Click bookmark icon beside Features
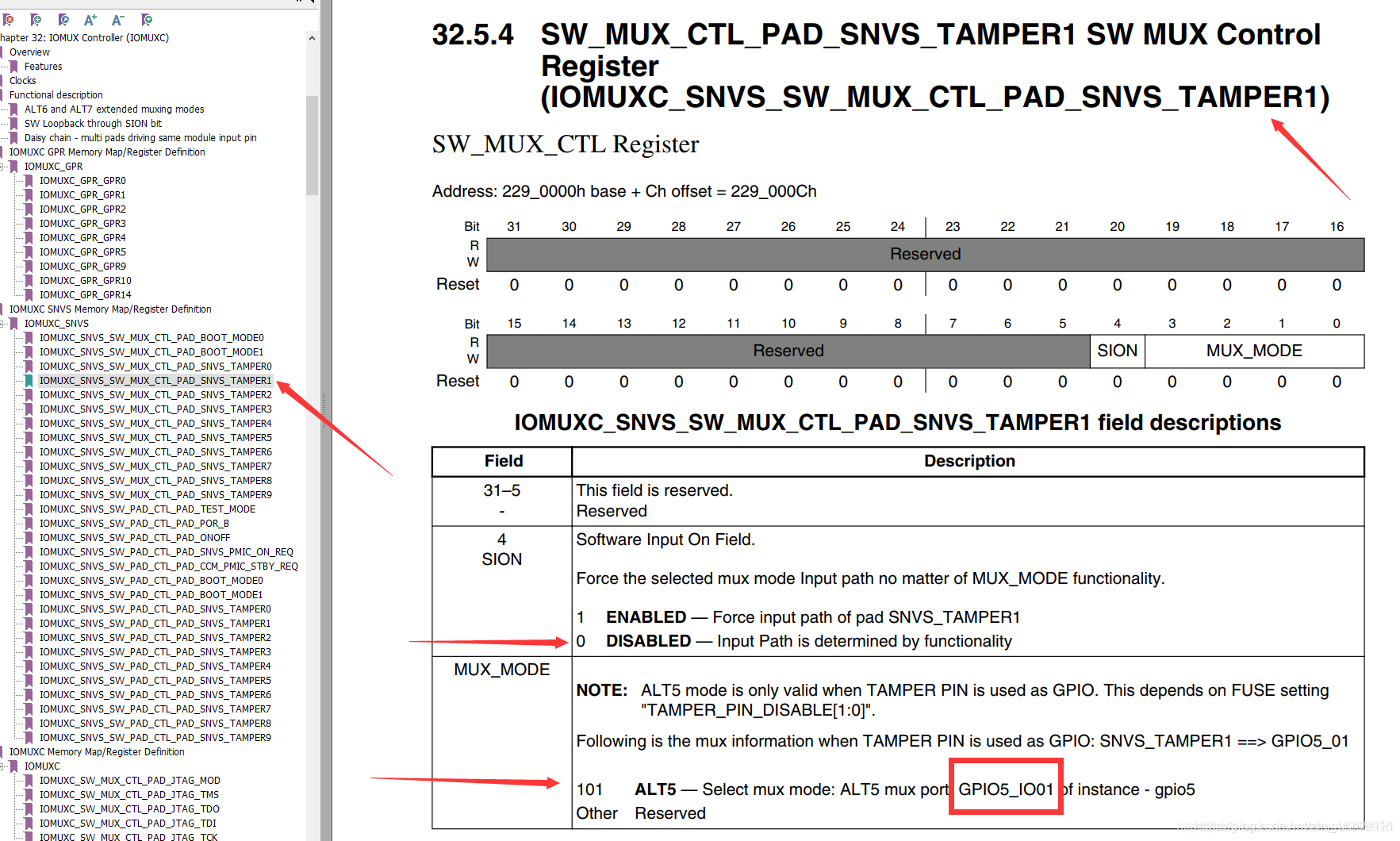Screen dimensions: 1400x841 point(13,67)
